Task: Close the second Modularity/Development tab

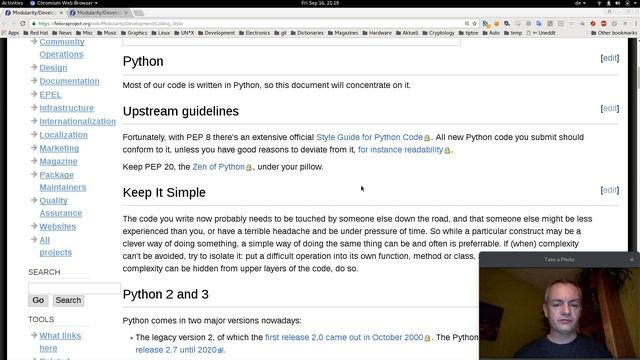Action: [x=126, y=13]
